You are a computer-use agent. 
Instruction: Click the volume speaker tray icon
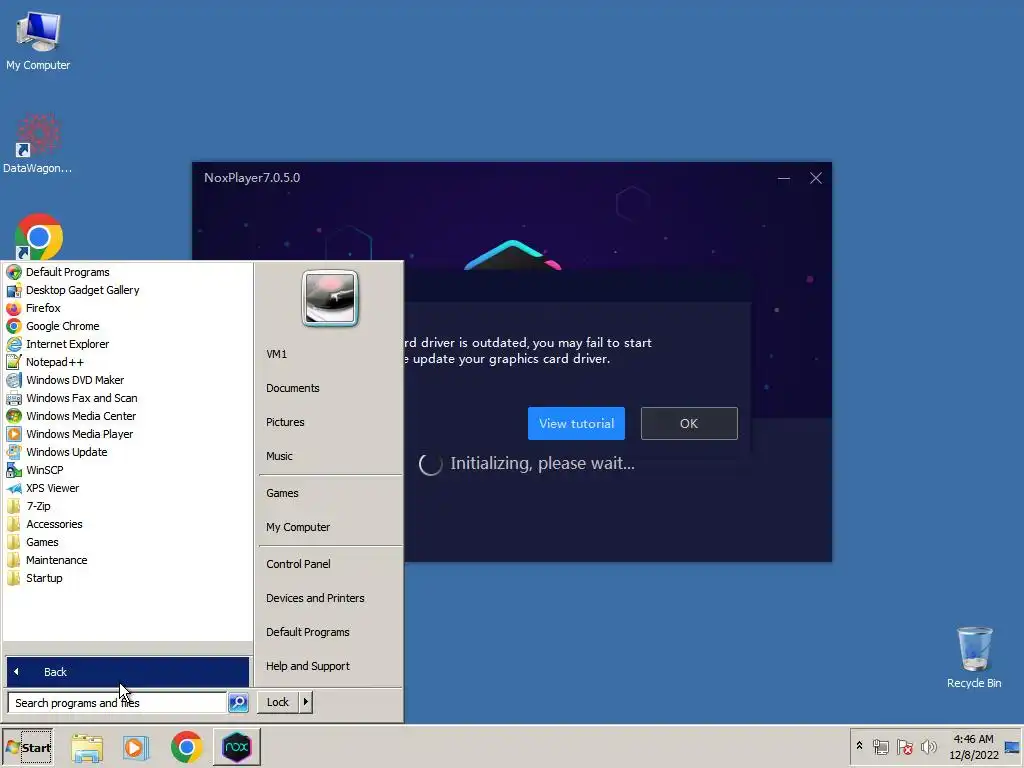coord(928,746)
